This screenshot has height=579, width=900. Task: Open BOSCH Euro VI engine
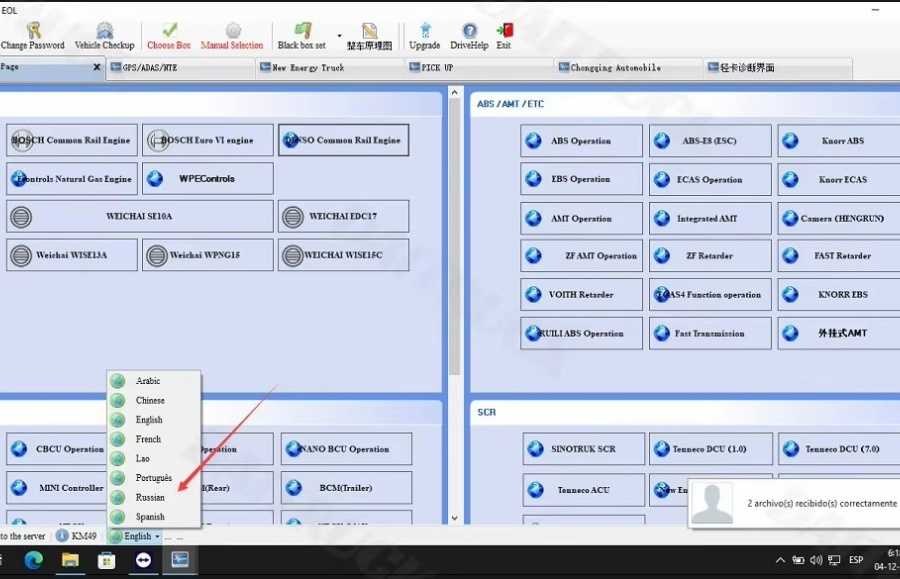tap(208, 140)
